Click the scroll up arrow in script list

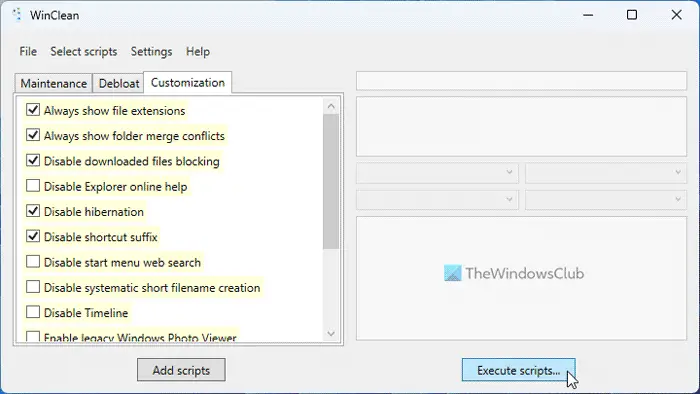[331, 106]
